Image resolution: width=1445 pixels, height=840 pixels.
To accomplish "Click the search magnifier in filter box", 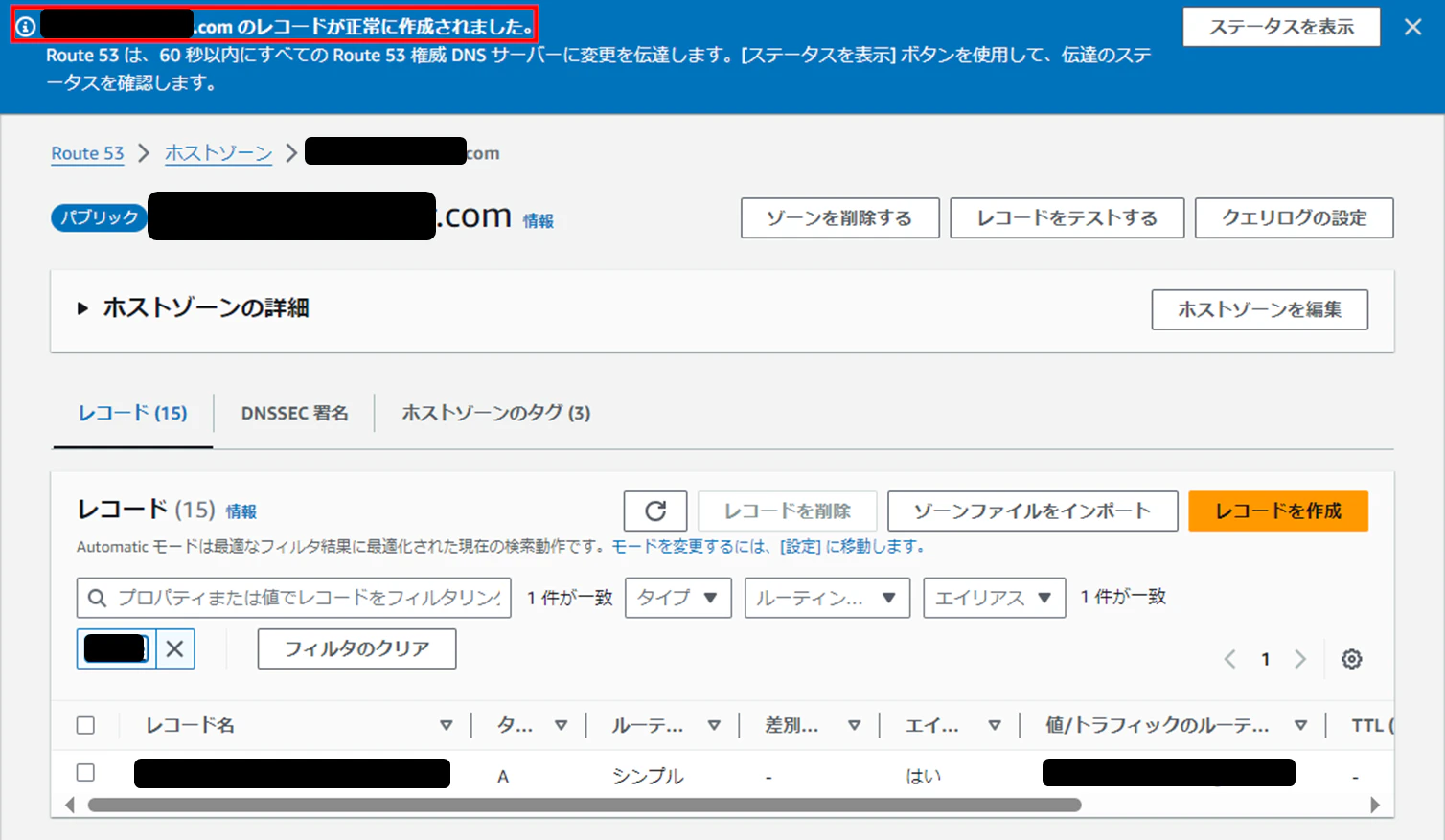I will coord(97,598).
